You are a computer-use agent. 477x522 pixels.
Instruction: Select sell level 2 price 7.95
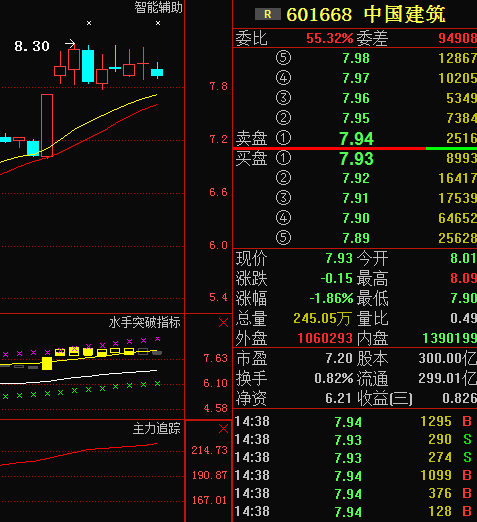coord(356,118)
